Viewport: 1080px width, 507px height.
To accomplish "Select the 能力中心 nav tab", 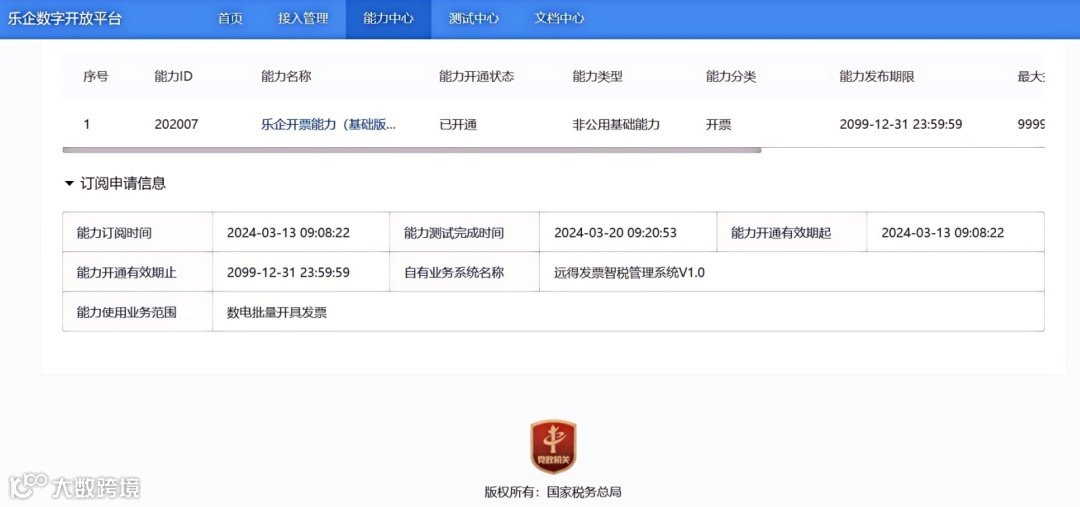I will (388, 19).
